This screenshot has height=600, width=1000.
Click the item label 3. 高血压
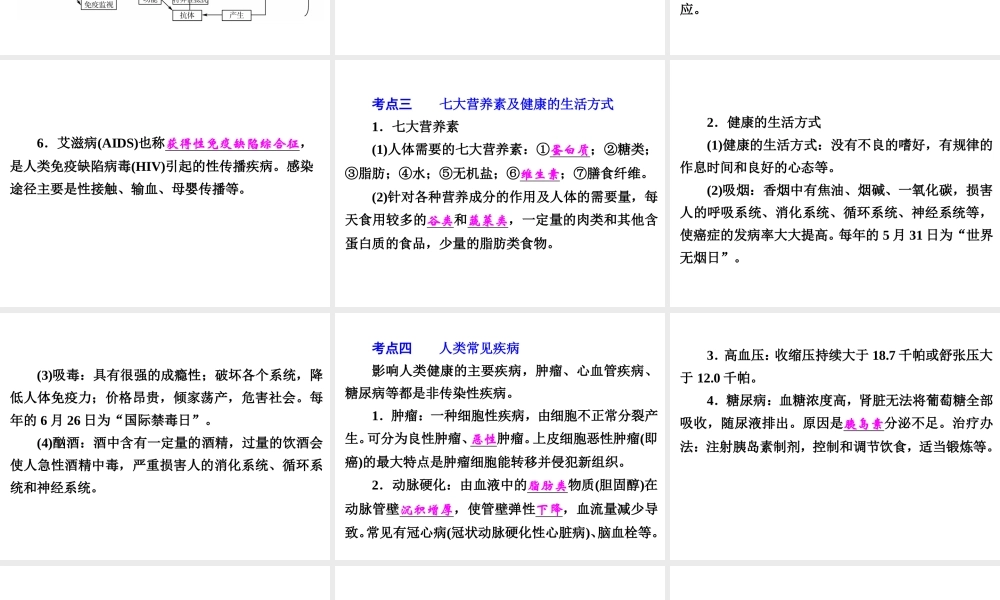[737, 355]
